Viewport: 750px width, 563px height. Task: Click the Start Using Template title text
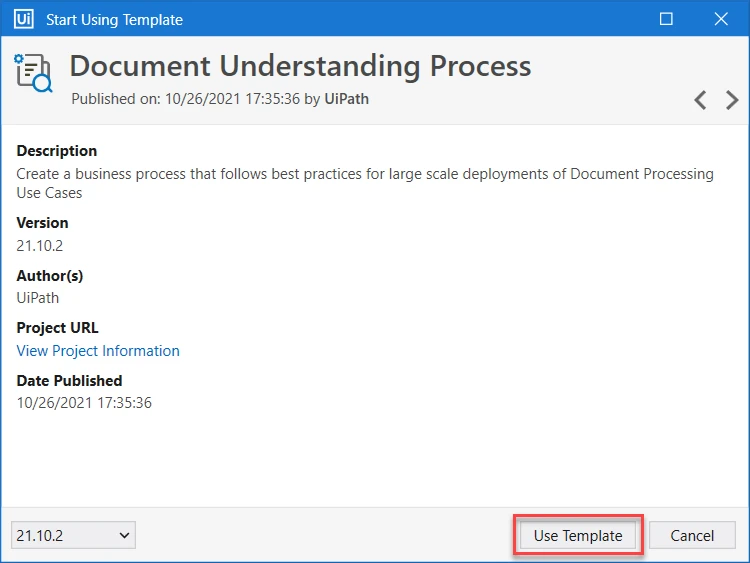pos(114,20)
